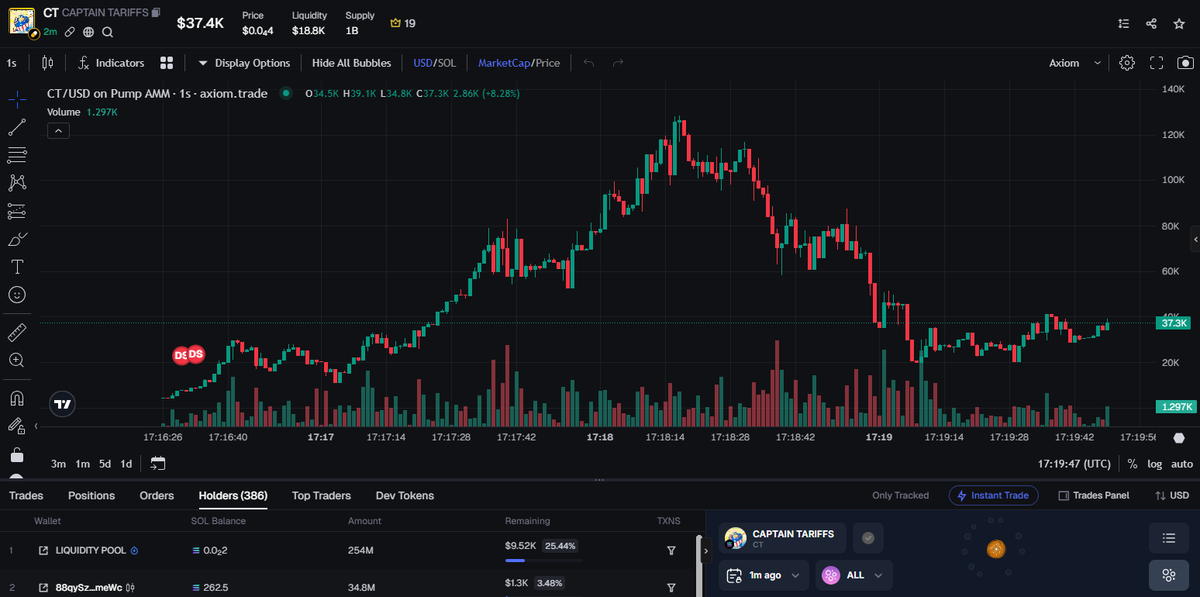Open the globe website icon
The image size is (1200, 597).
(88, 32)
